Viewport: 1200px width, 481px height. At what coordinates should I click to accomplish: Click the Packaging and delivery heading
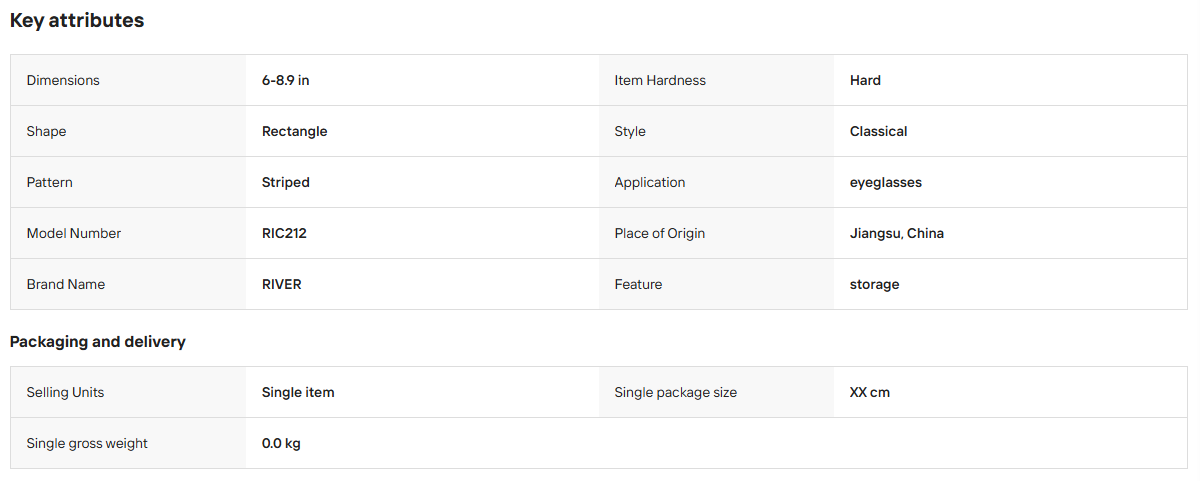pyautogui.click(x=98, y=342)
